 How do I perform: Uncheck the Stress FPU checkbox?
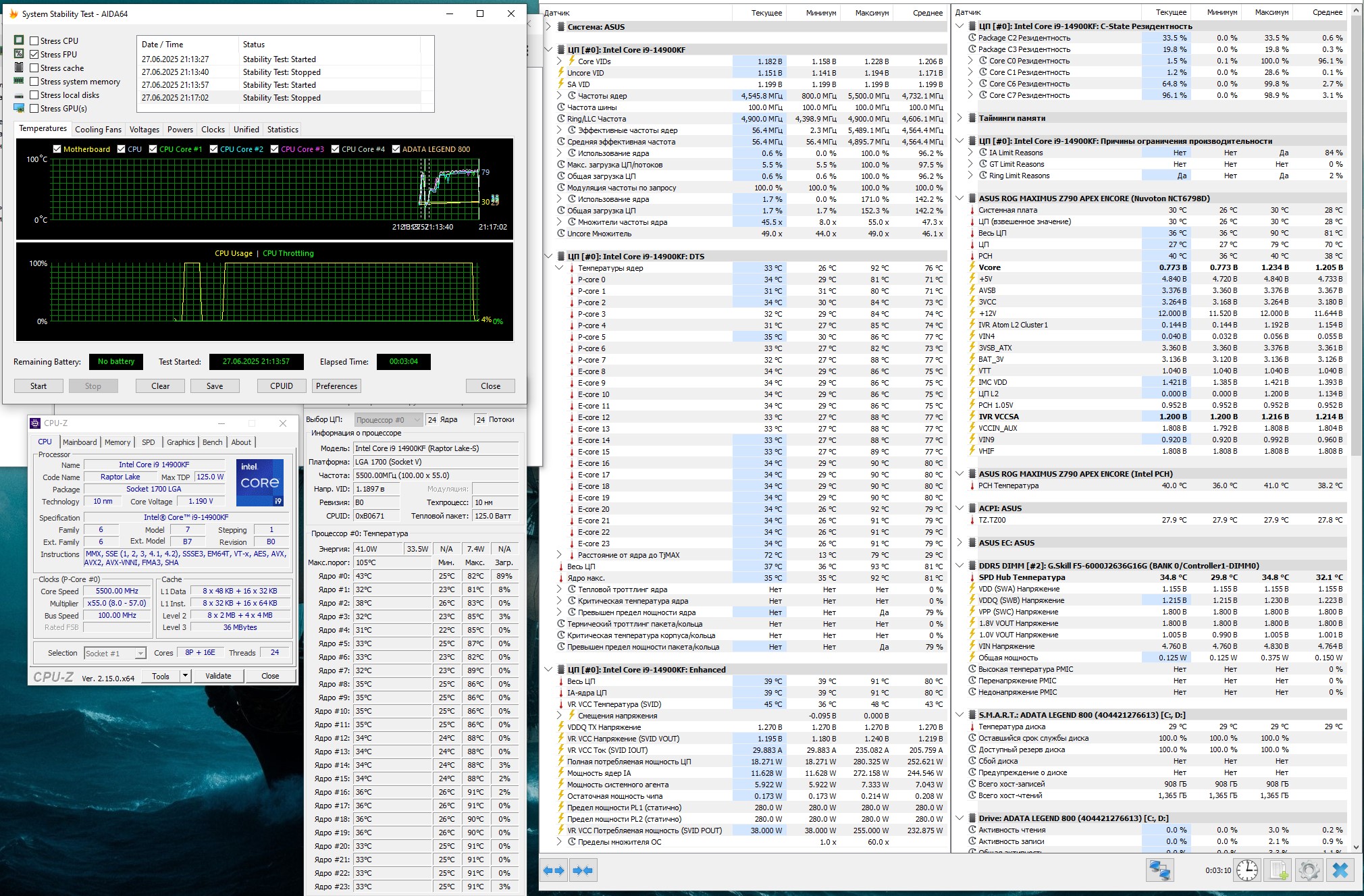pyautogui.click(x=34, y=54)
